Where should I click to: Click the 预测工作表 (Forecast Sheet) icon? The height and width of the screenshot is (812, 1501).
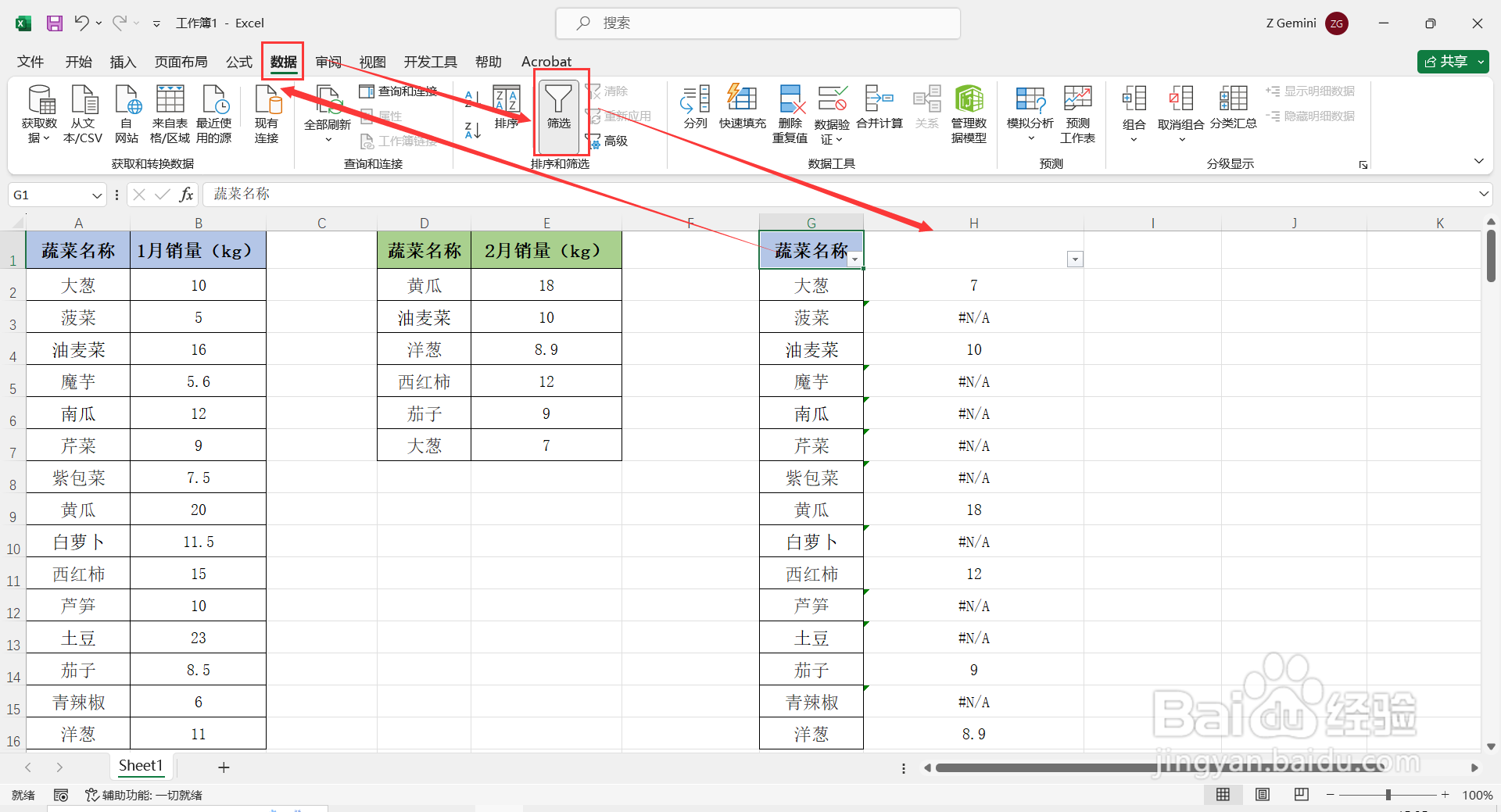[x=1076, y=113]
